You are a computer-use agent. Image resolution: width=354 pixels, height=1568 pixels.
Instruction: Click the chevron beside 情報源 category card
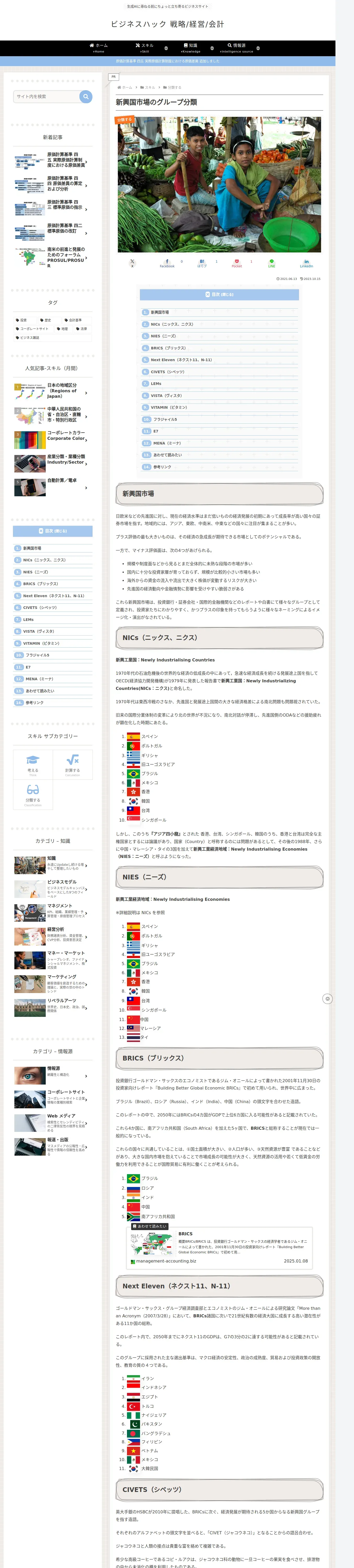click(86, 1076)
